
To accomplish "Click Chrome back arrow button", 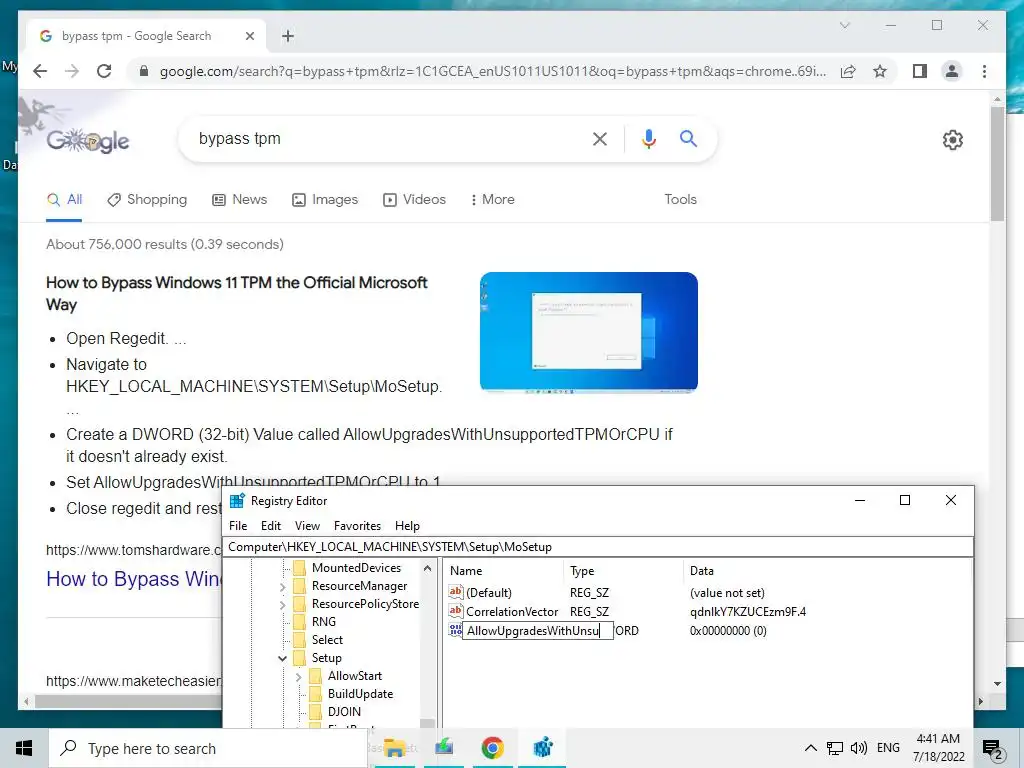I will tap(40, 71).
